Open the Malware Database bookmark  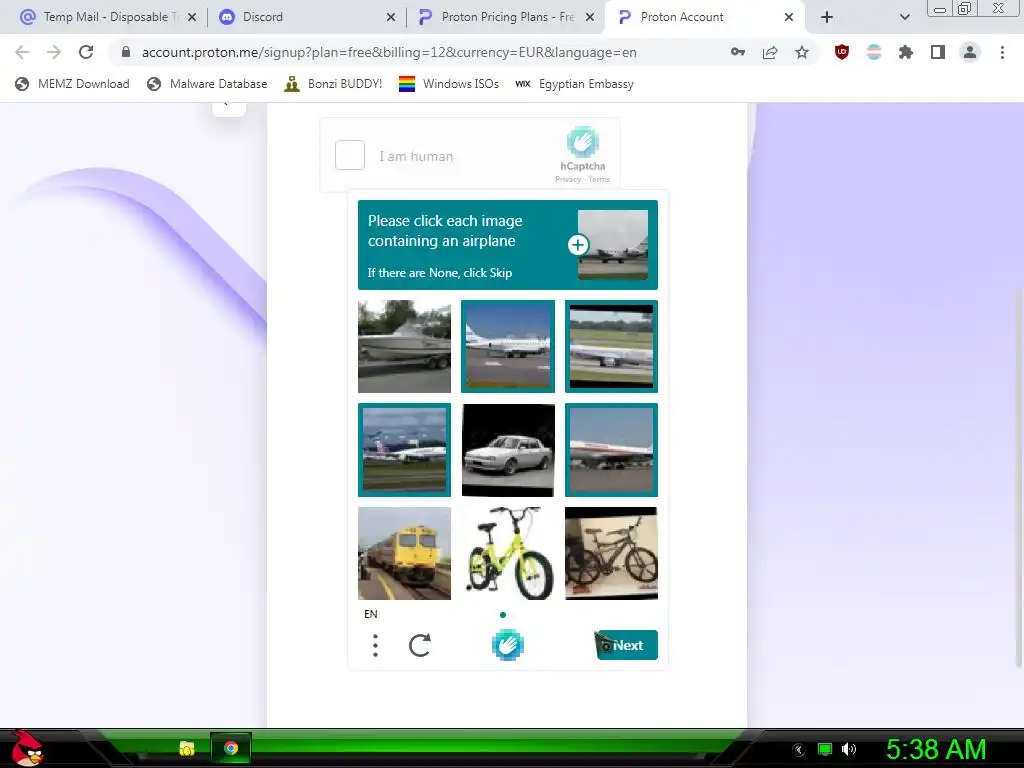(208, 84)
